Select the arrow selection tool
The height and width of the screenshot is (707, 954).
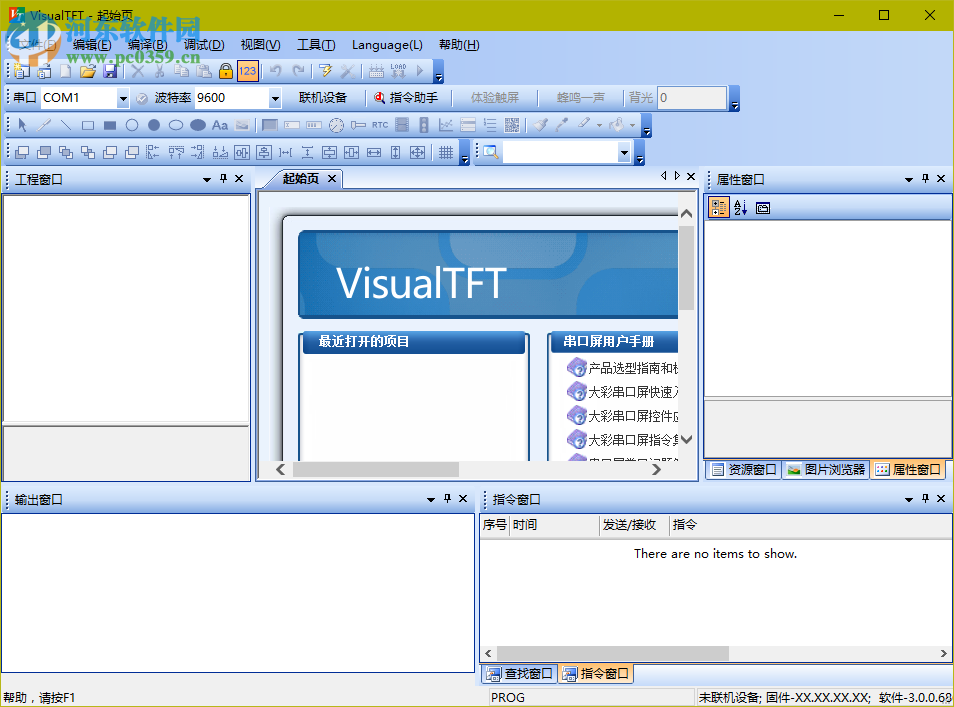click(x=20, y=124)
